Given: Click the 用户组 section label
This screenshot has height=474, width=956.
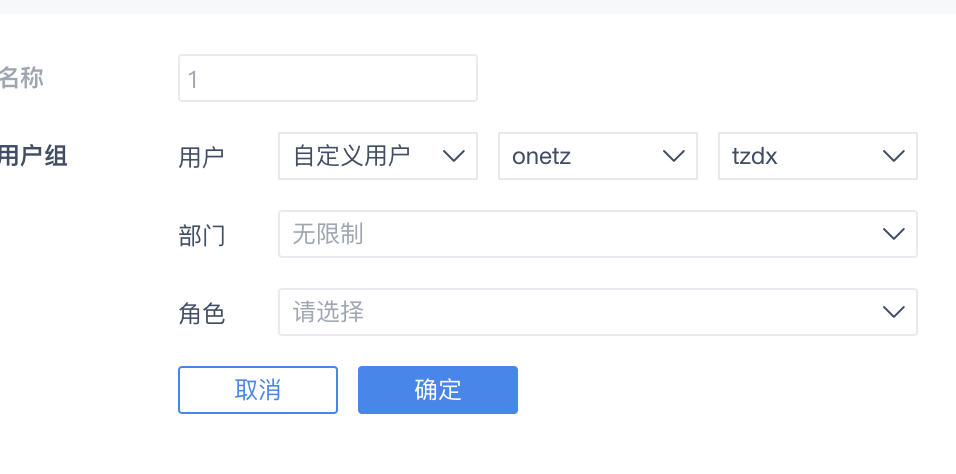Looking at the screenshot, I should click(x=33, y=157).
